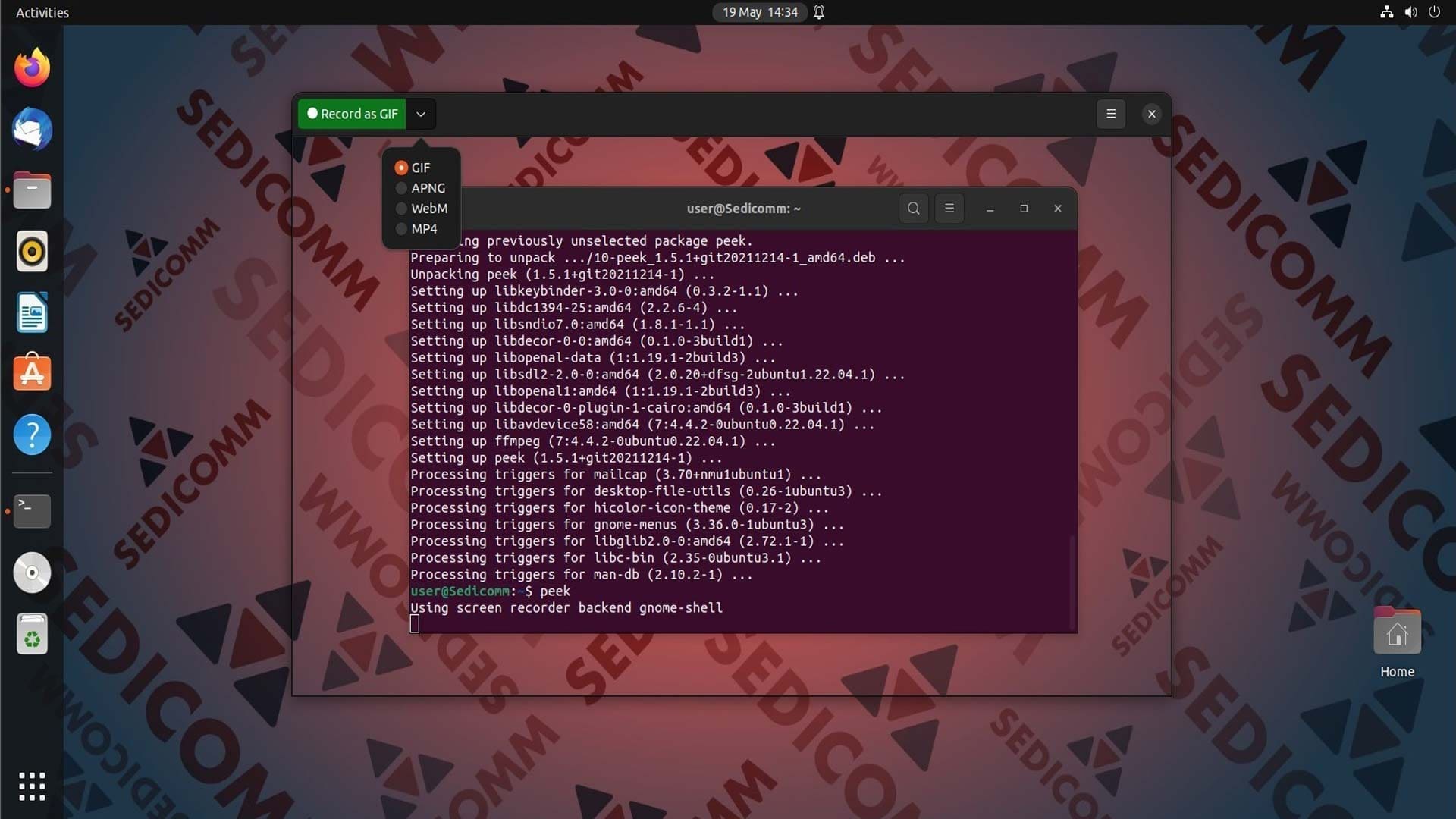Click the user@Sedicomm terminal title
The height and width of the screenshot is (819, 1456).
[x=743, y=209]
